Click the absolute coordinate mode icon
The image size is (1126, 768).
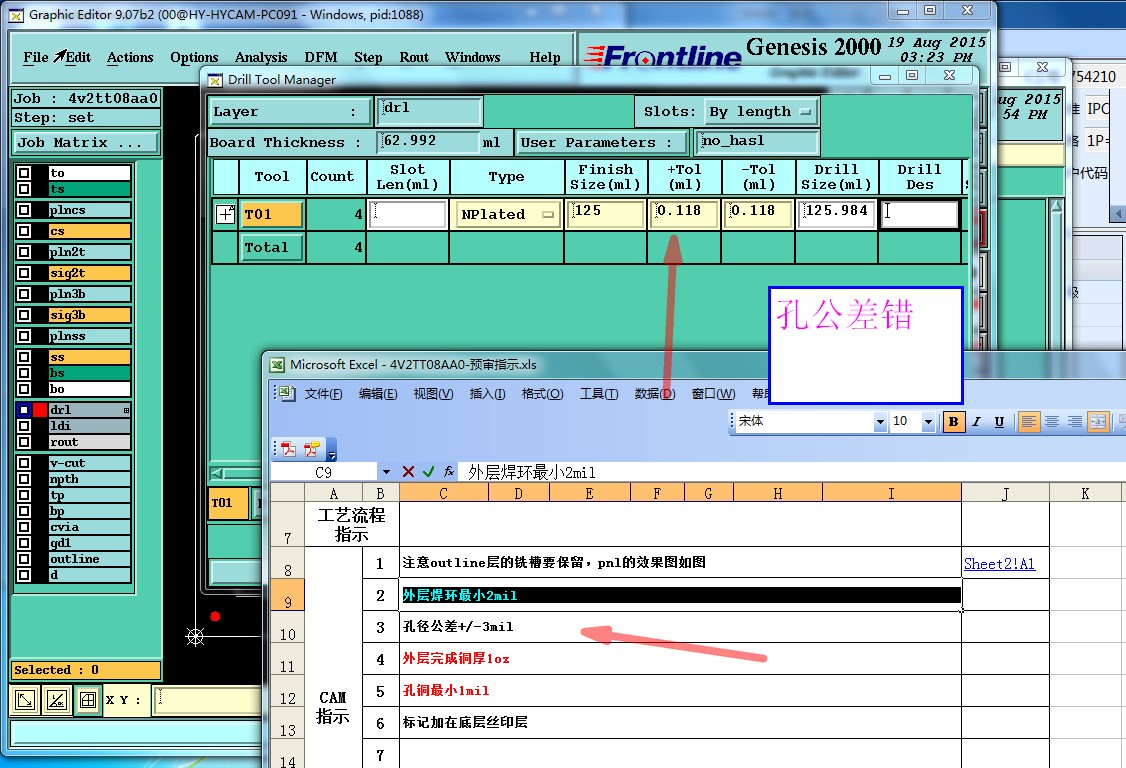[x=25, y=700]
